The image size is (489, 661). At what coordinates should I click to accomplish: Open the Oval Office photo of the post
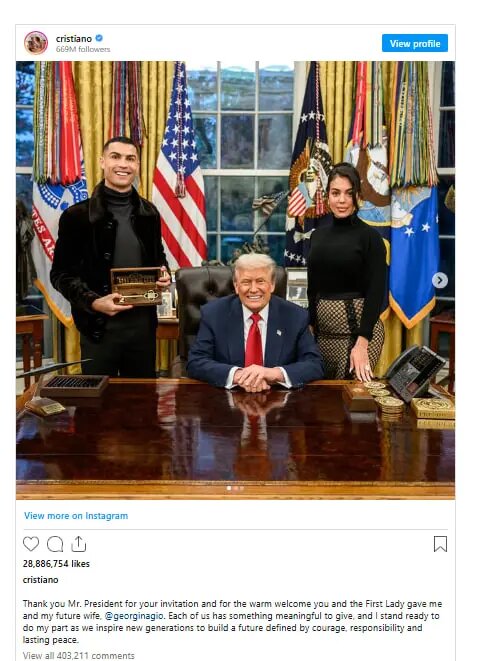click(235, 280)
